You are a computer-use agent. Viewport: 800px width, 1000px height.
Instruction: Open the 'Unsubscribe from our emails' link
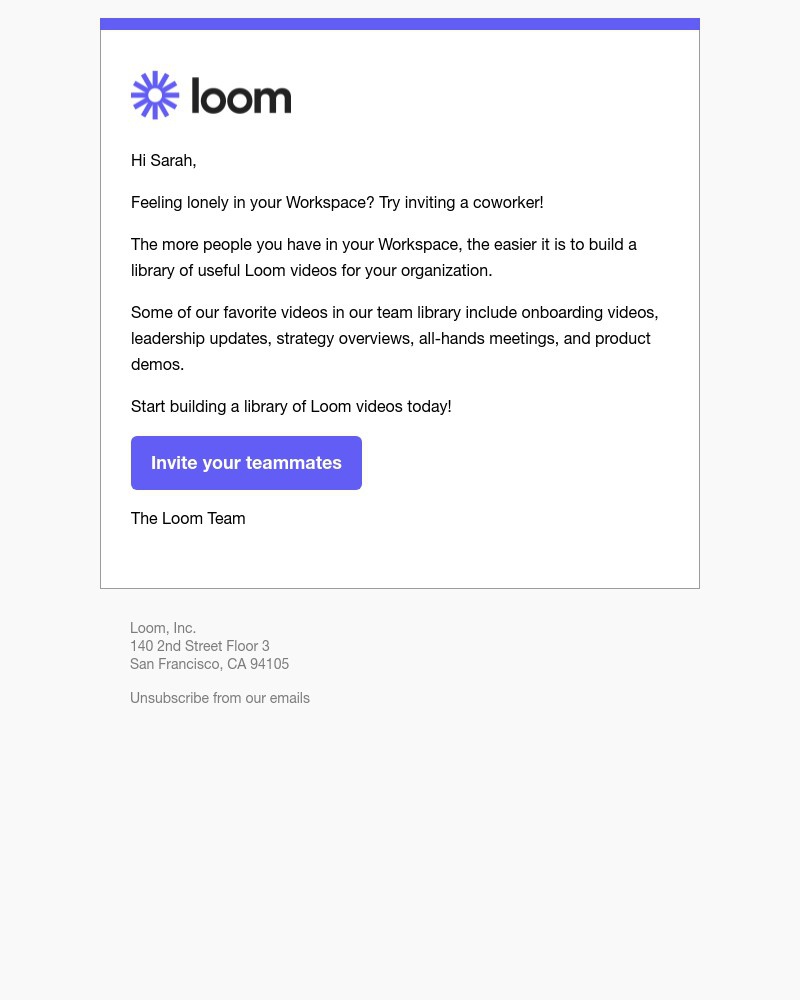220,697
